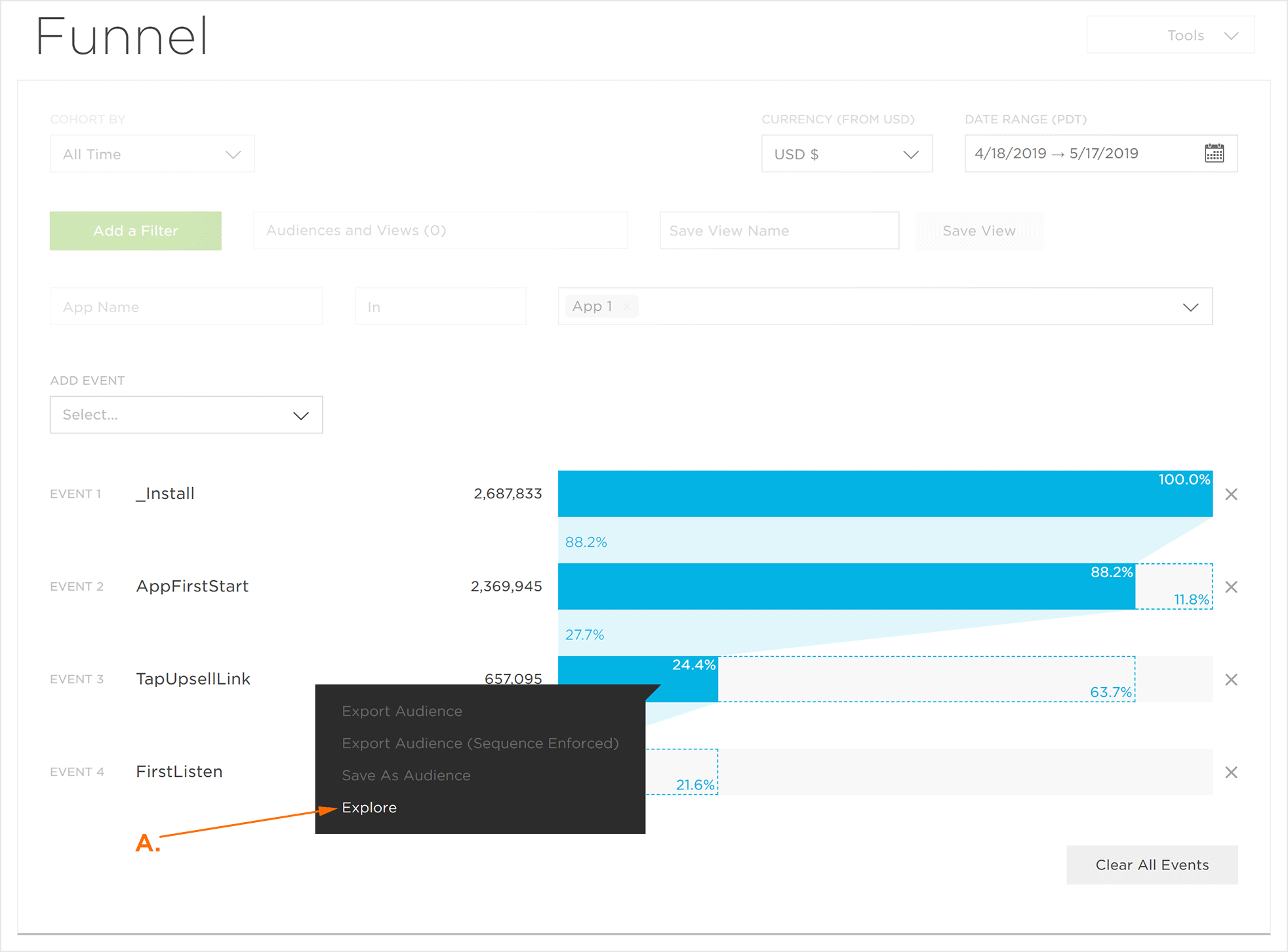
Task: Click the Save View button
Action: coord(978,231)
